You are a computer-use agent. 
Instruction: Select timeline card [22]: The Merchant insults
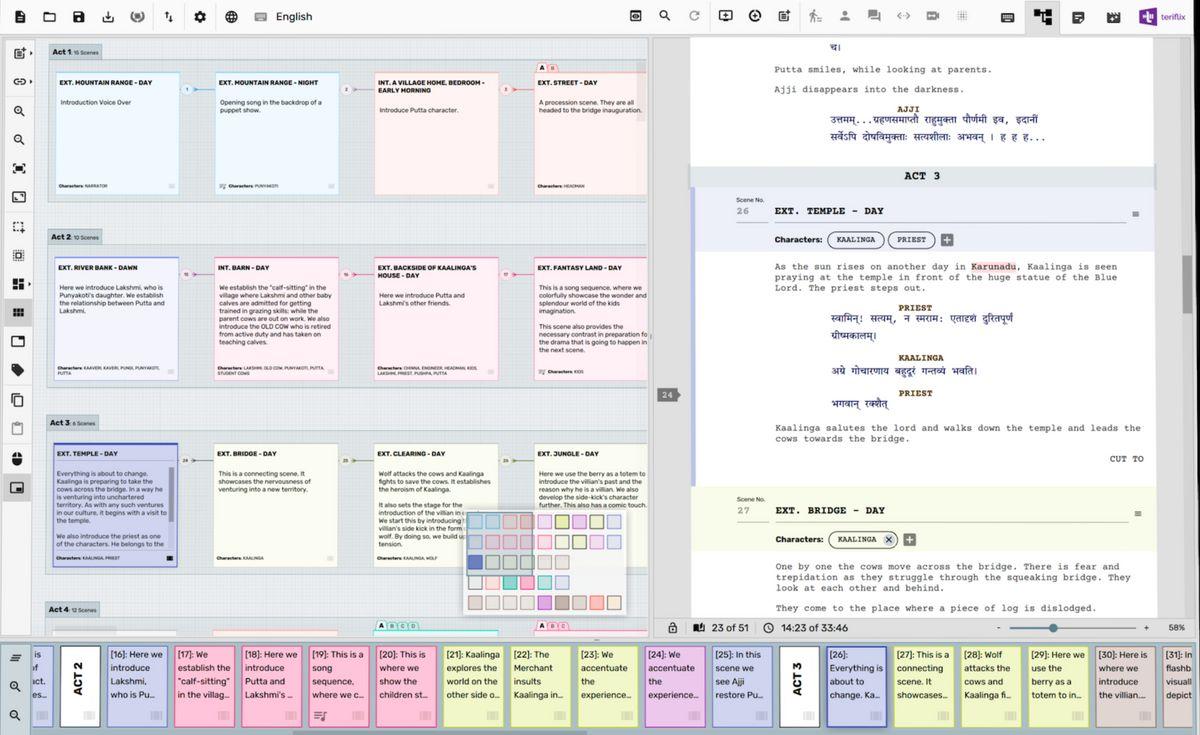(540, 686)
